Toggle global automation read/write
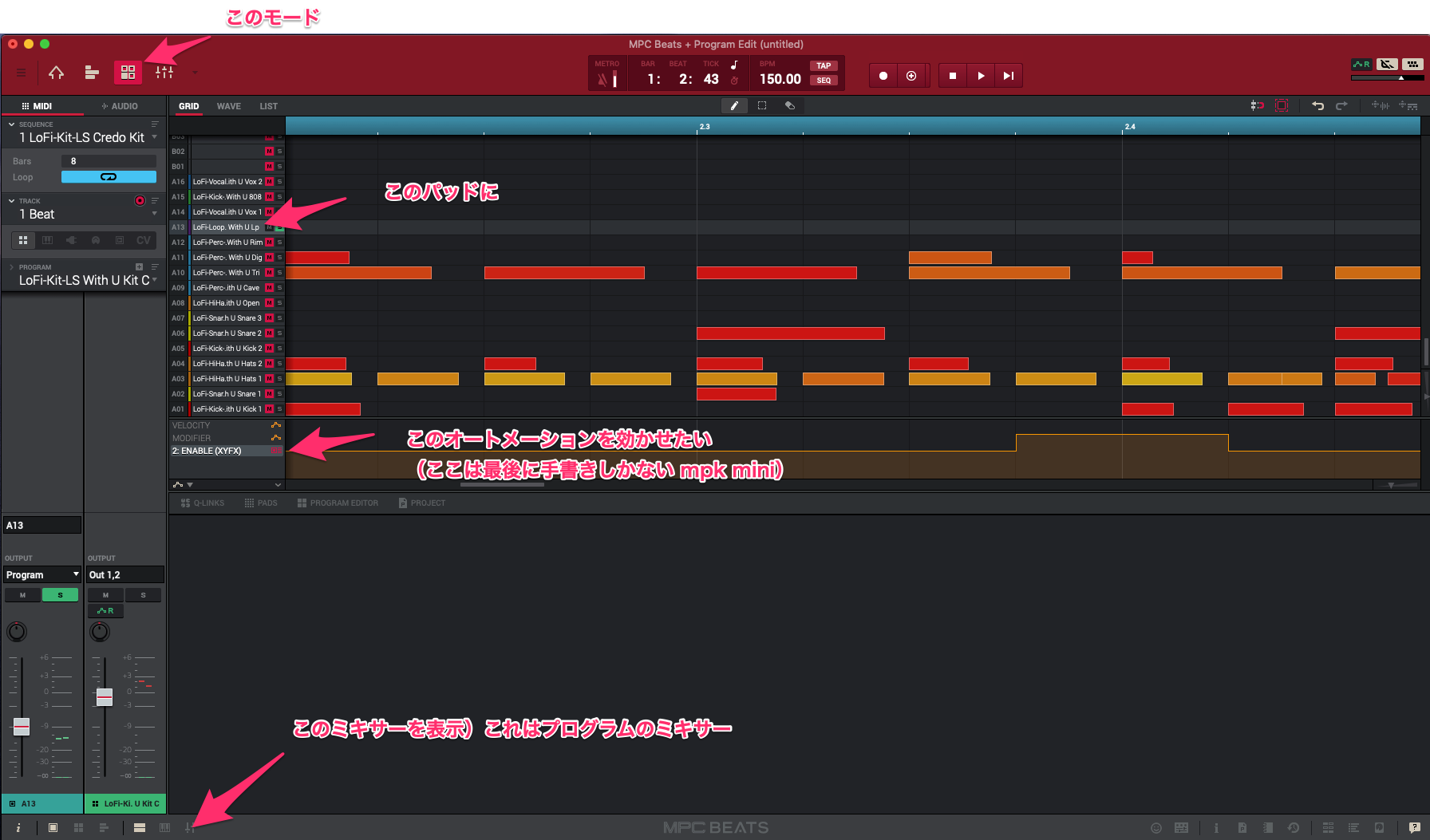 (x=1361, y=65)
